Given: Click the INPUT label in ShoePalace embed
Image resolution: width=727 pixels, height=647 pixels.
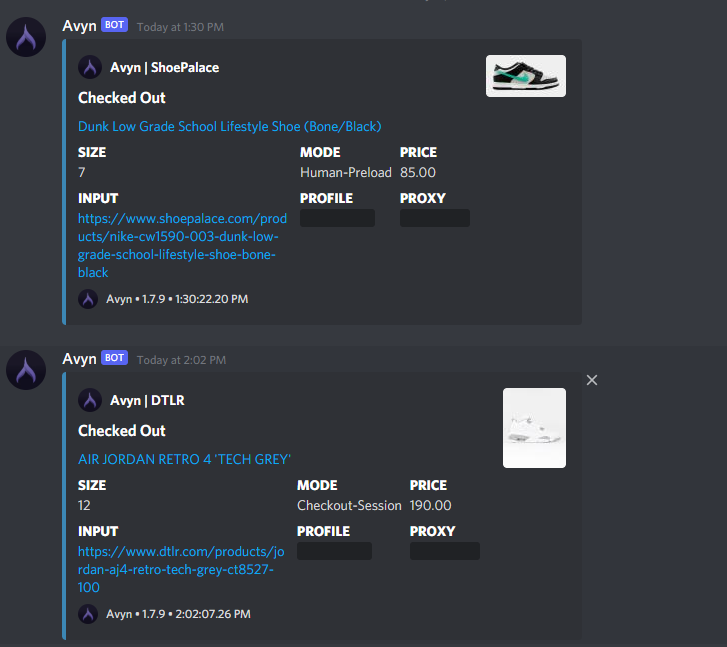Looking at the screenshot, I should (98, 199).
